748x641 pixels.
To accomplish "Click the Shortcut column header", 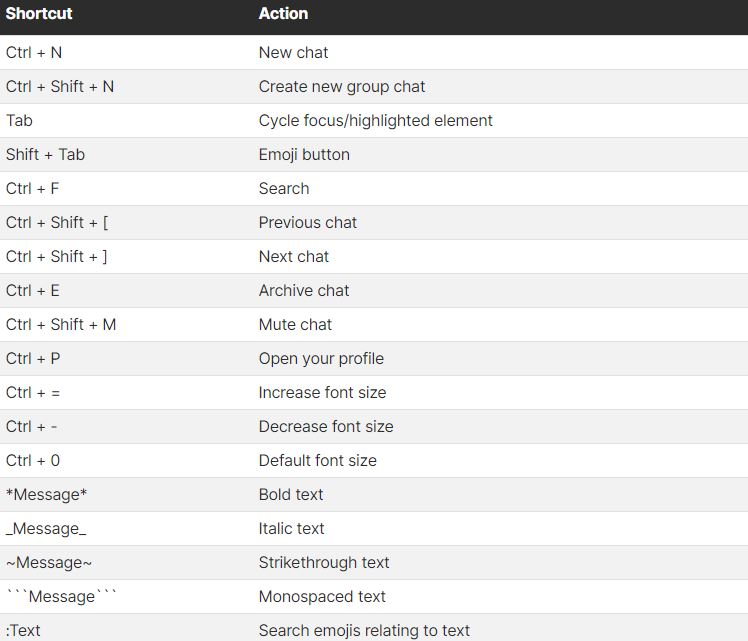I will [x=39, y=14].
